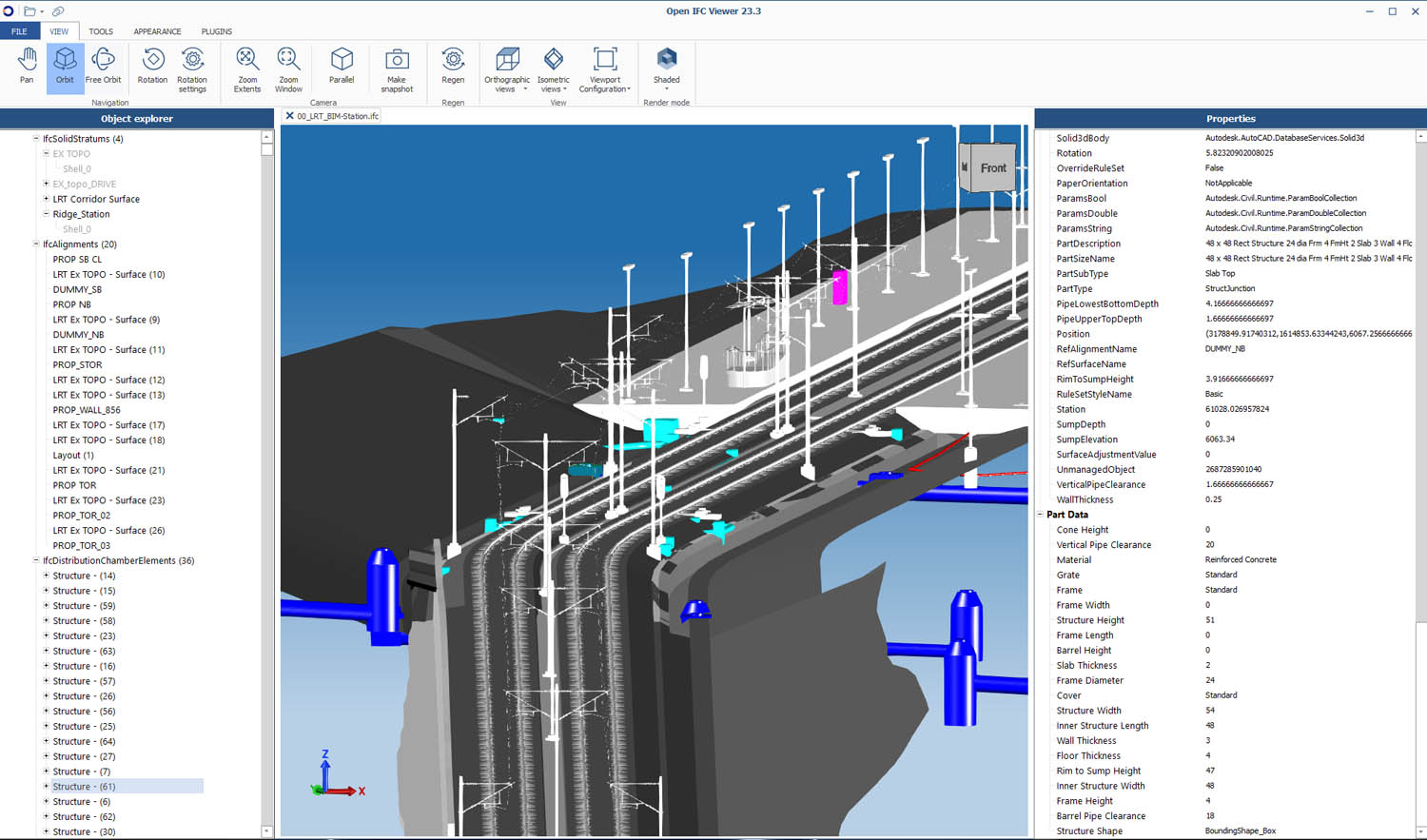Open quick access folder icon in title bar

coord(29,11)
